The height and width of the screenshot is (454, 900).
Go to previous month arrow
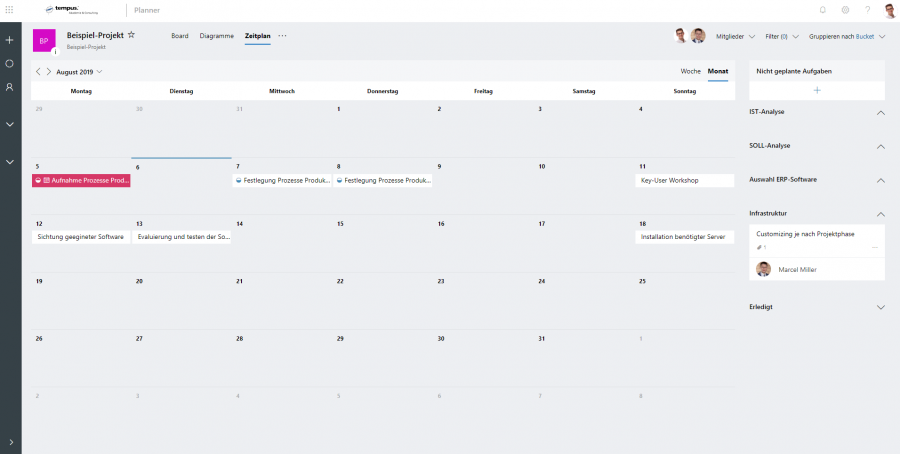38,72
